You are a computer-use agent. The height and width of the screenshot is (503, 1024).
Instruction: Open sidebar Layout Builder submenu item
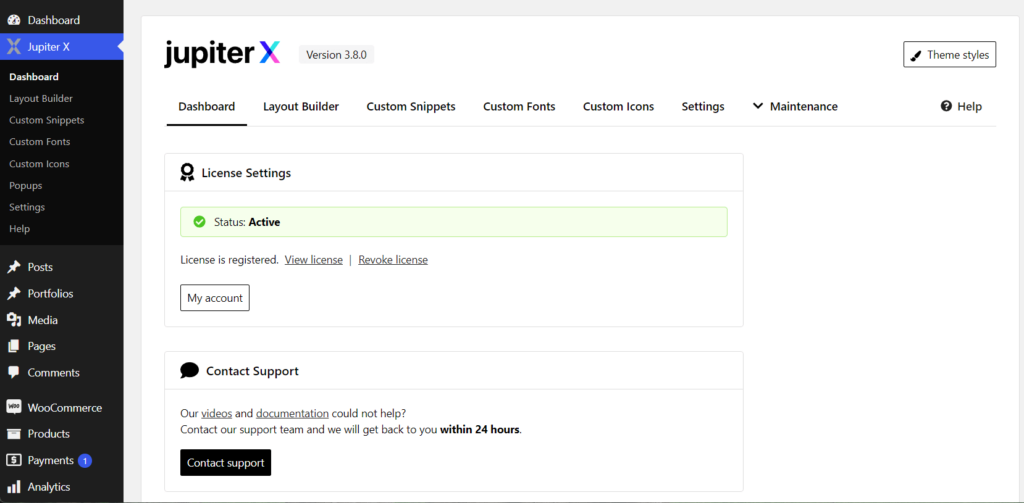[x=41, y=99]
